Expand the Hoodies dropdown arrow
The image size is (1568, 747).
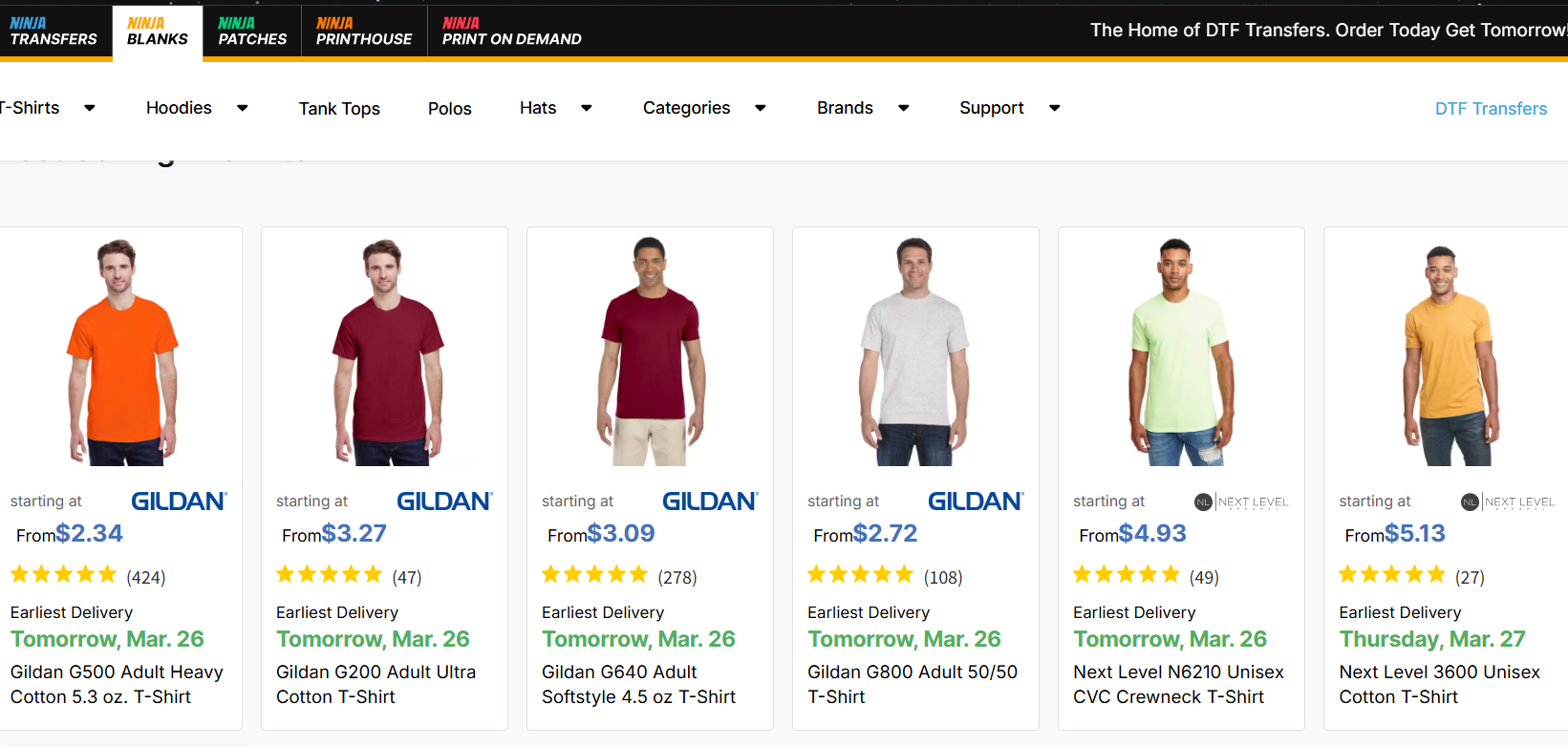pos(243,108)
